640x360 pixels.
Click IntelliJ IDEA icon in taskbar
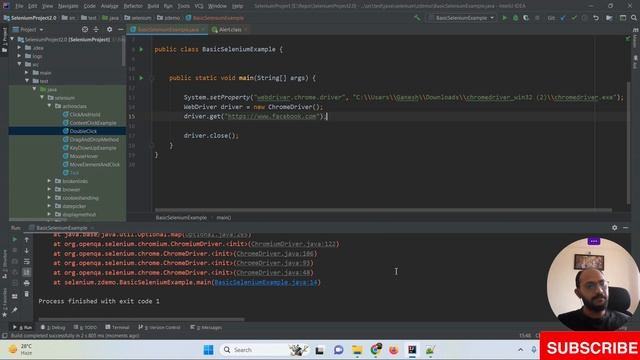[412, 350]
